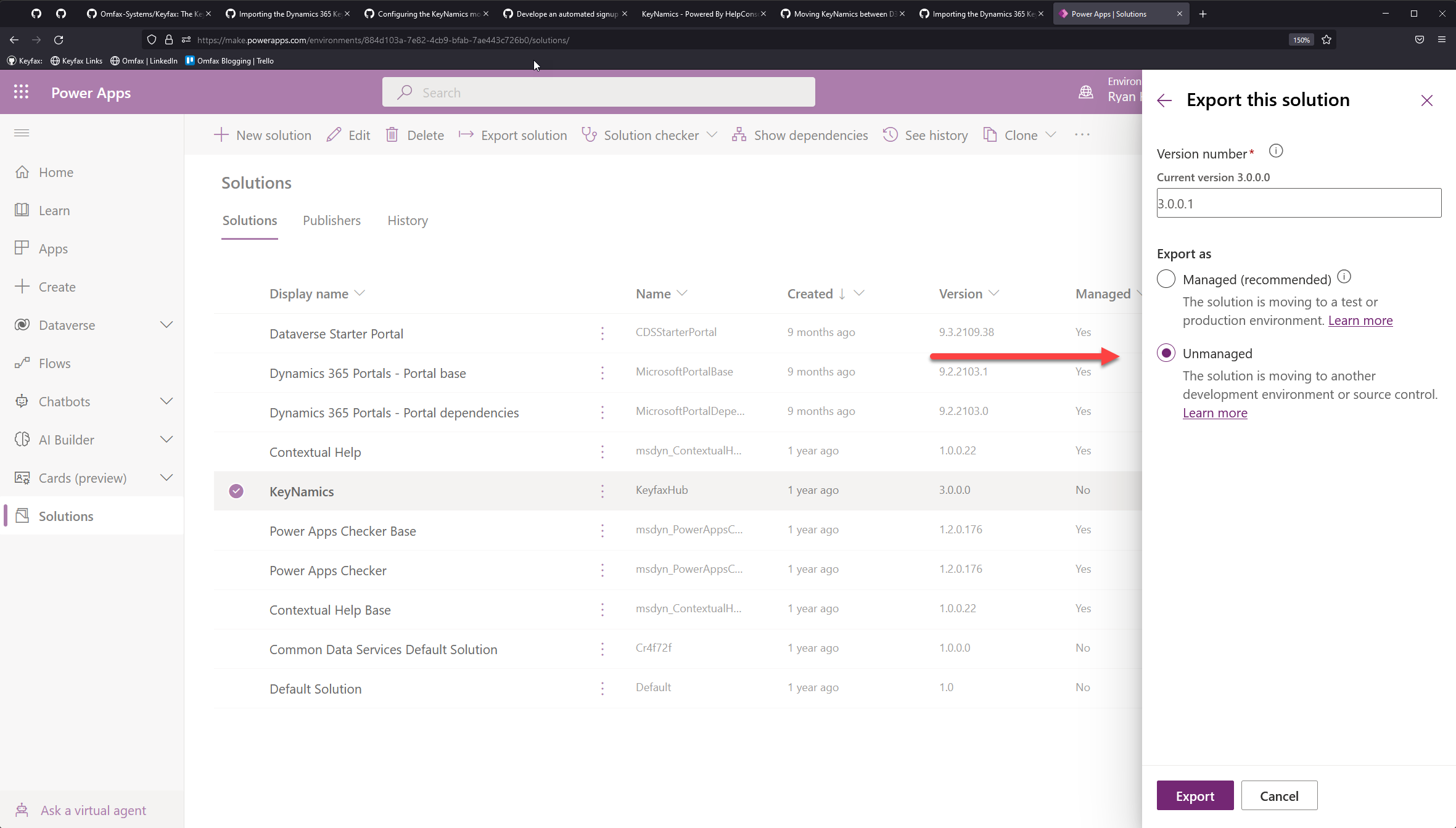
Task: Click Delete in the command bar
Action: (x=414, y=135)
